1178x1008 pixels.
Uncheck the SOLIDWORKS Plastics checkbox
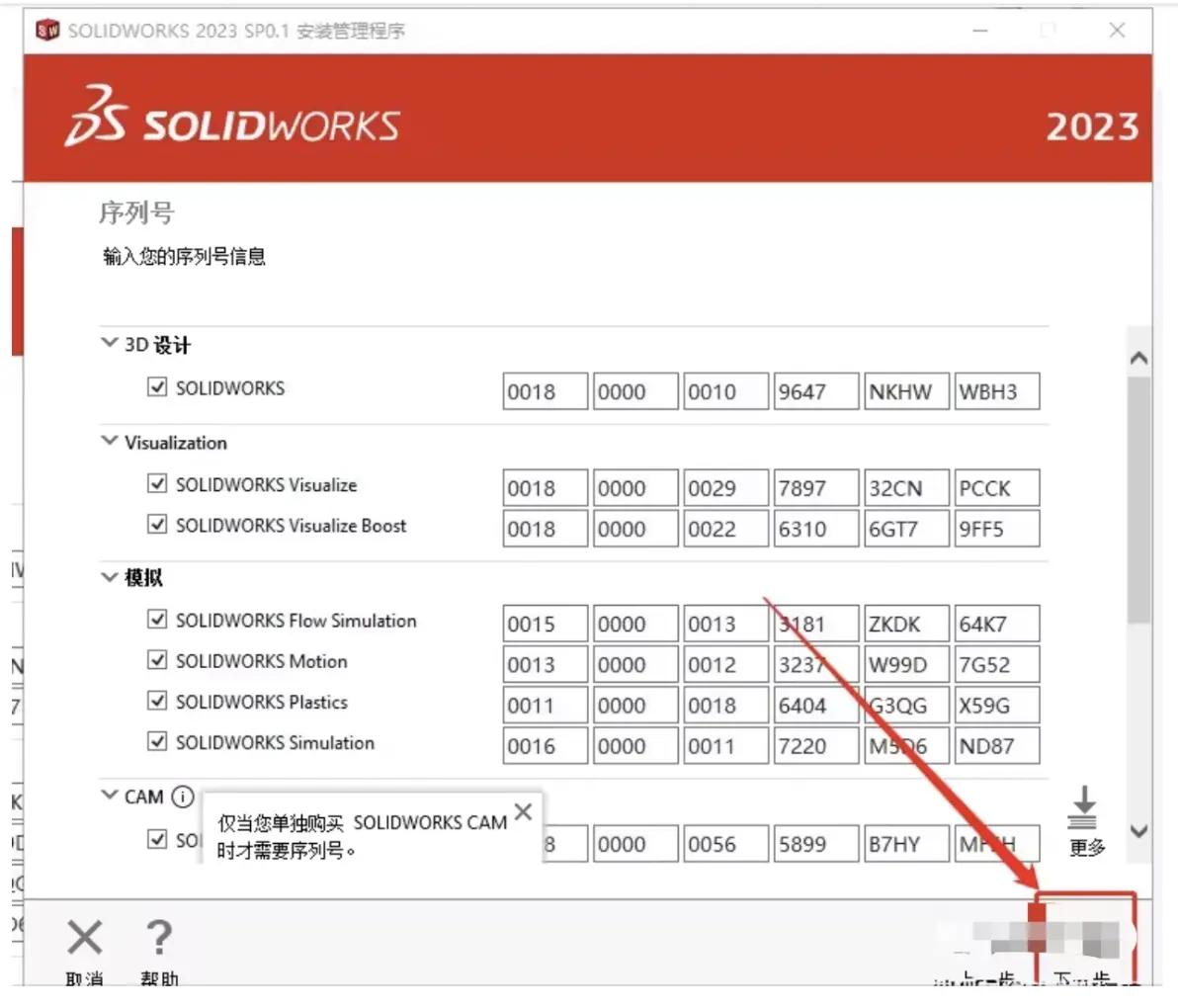[157, 700]
